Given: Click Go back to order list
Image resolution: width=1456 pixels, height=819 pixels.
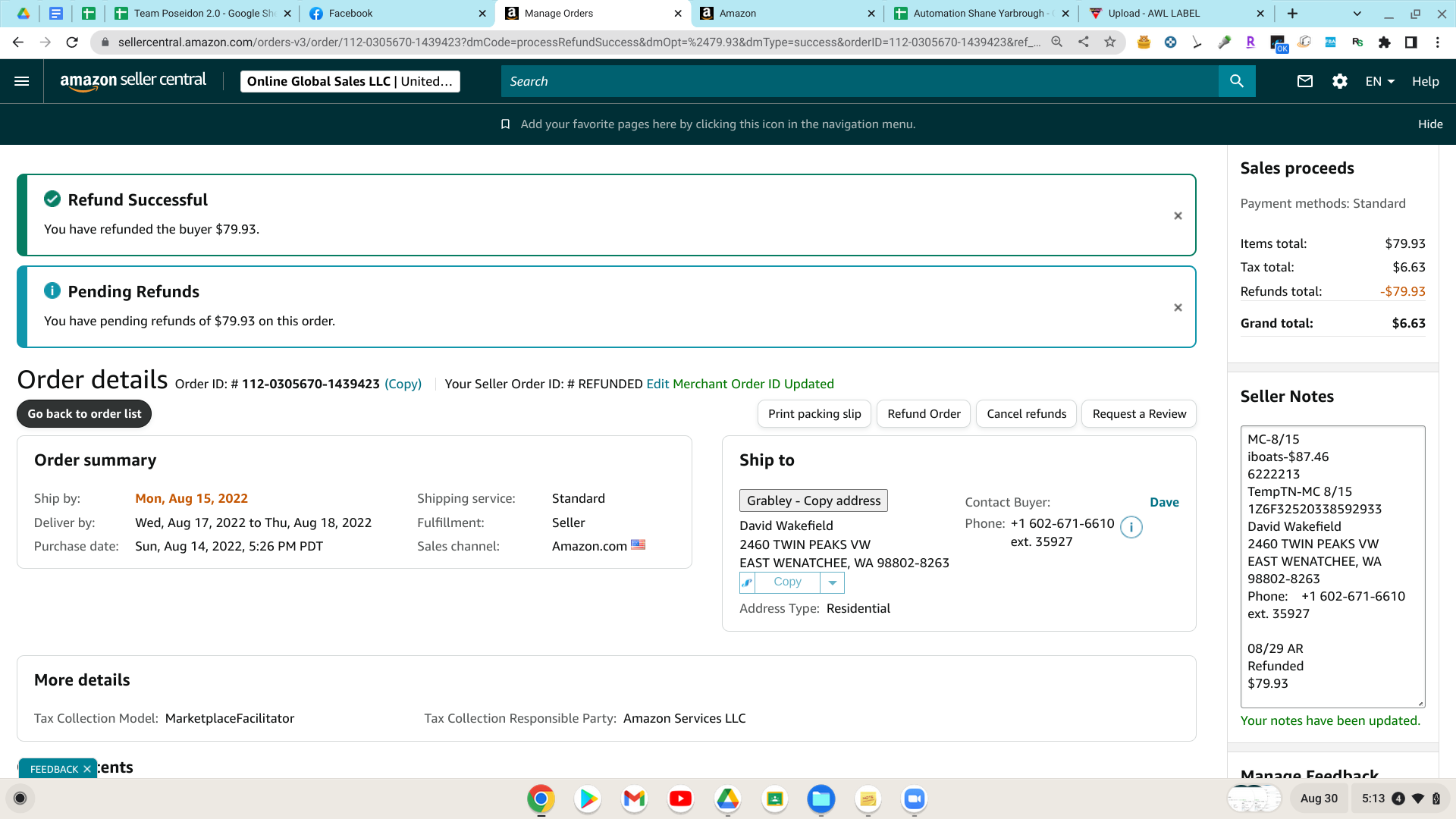Looking at the screenshot, I should pyautogui.click(x=84, y=414).
